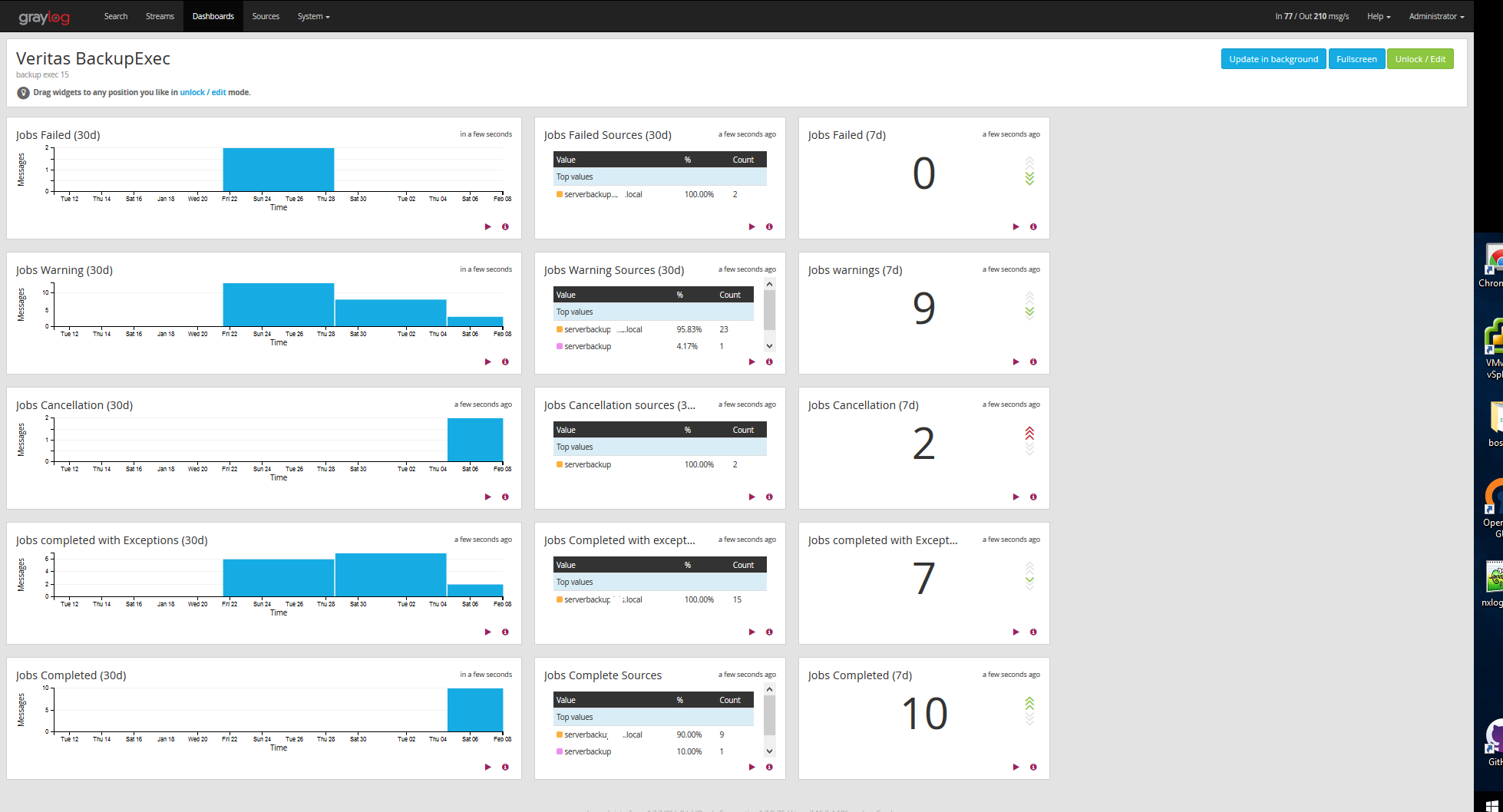Replay search for Jobs Failed (30d) widget
The height and width of the screenshot is (812, 1503).
(x=488, y=226)
